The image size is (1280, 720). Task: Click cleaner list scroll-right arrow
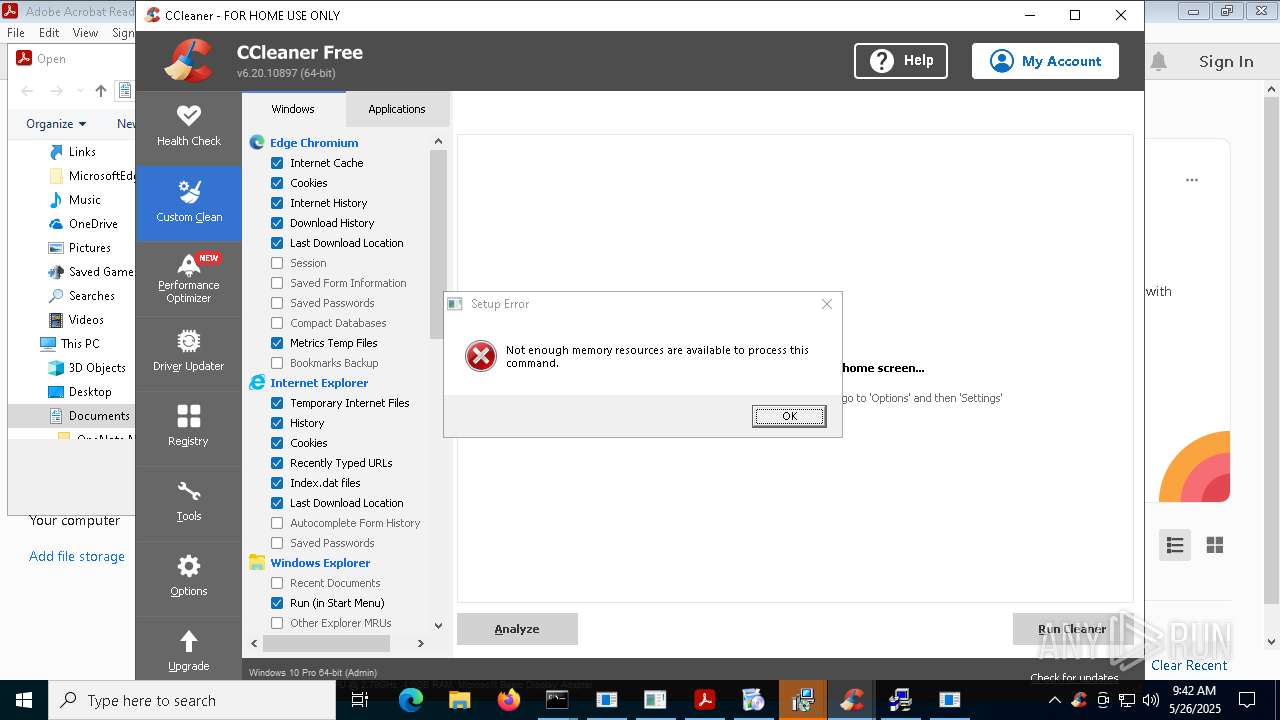coord(421,644)
